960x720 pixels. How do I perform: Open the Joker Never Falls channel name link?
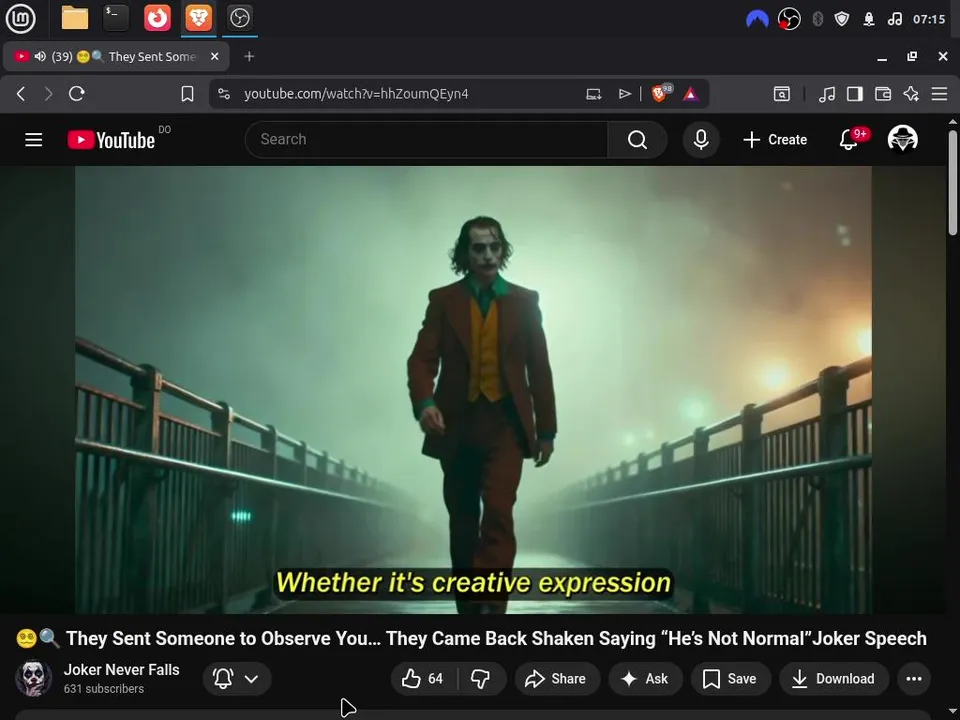pyautogui.click(x=121, y=670)
